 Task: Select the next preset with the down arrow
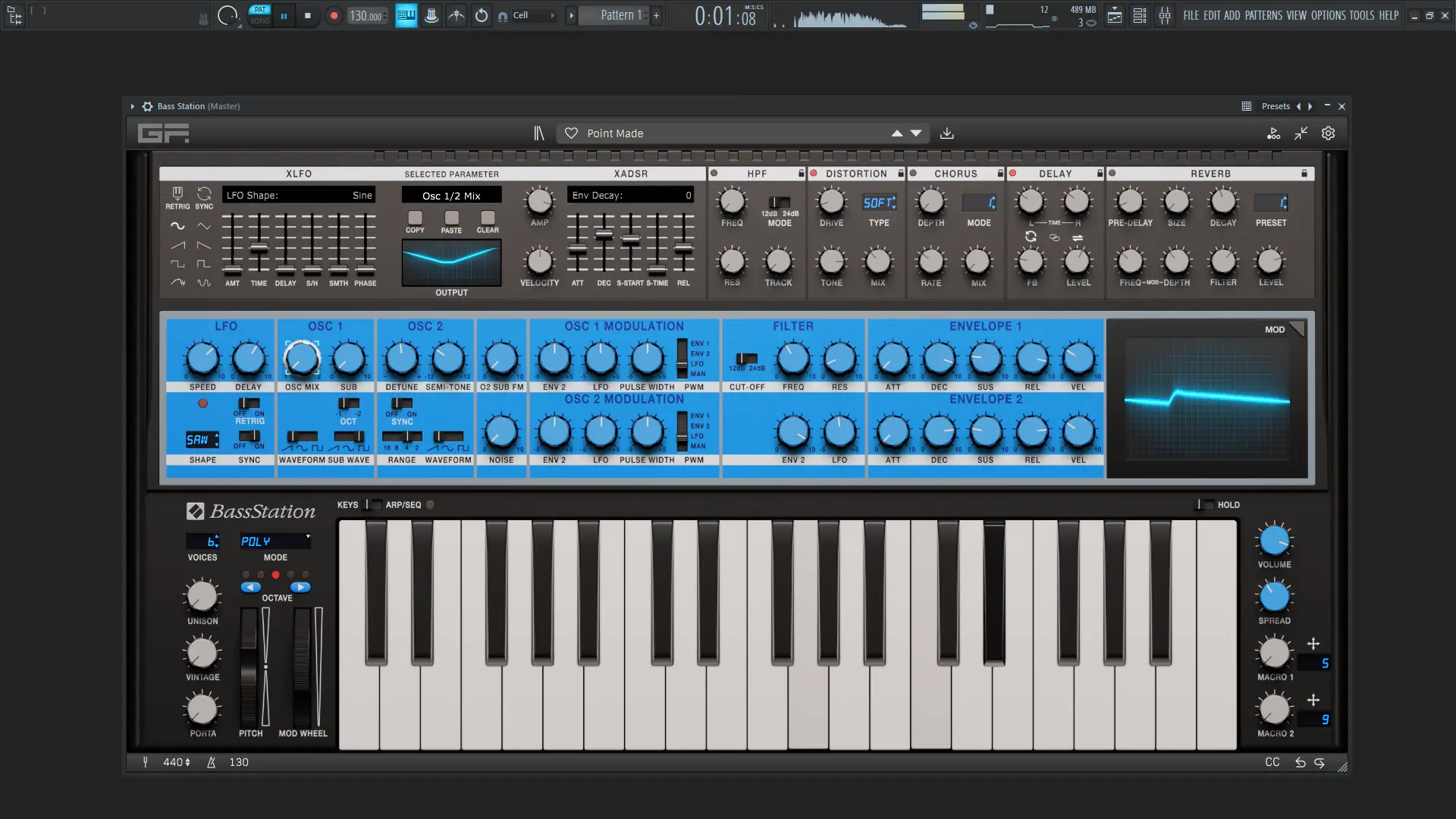(916, 133)
